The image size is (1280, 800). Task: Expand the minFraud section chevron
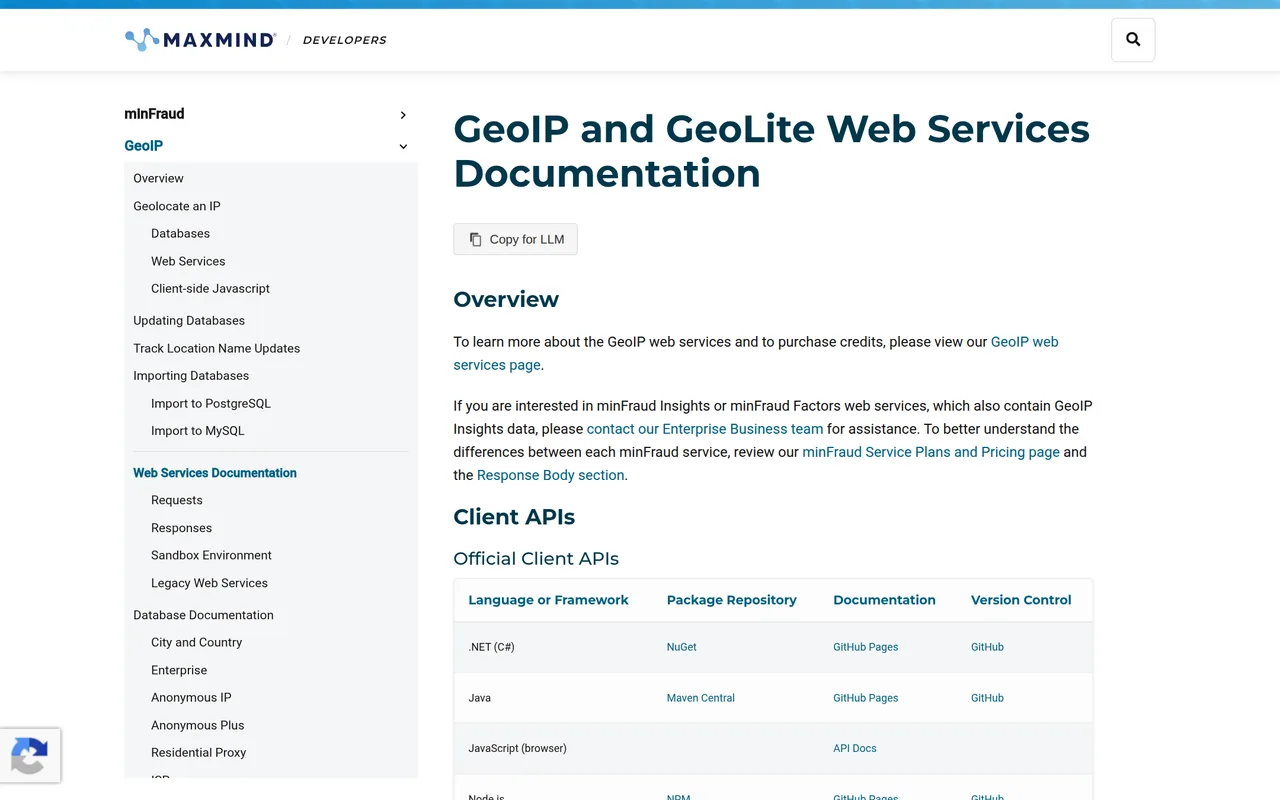(403, 115)
